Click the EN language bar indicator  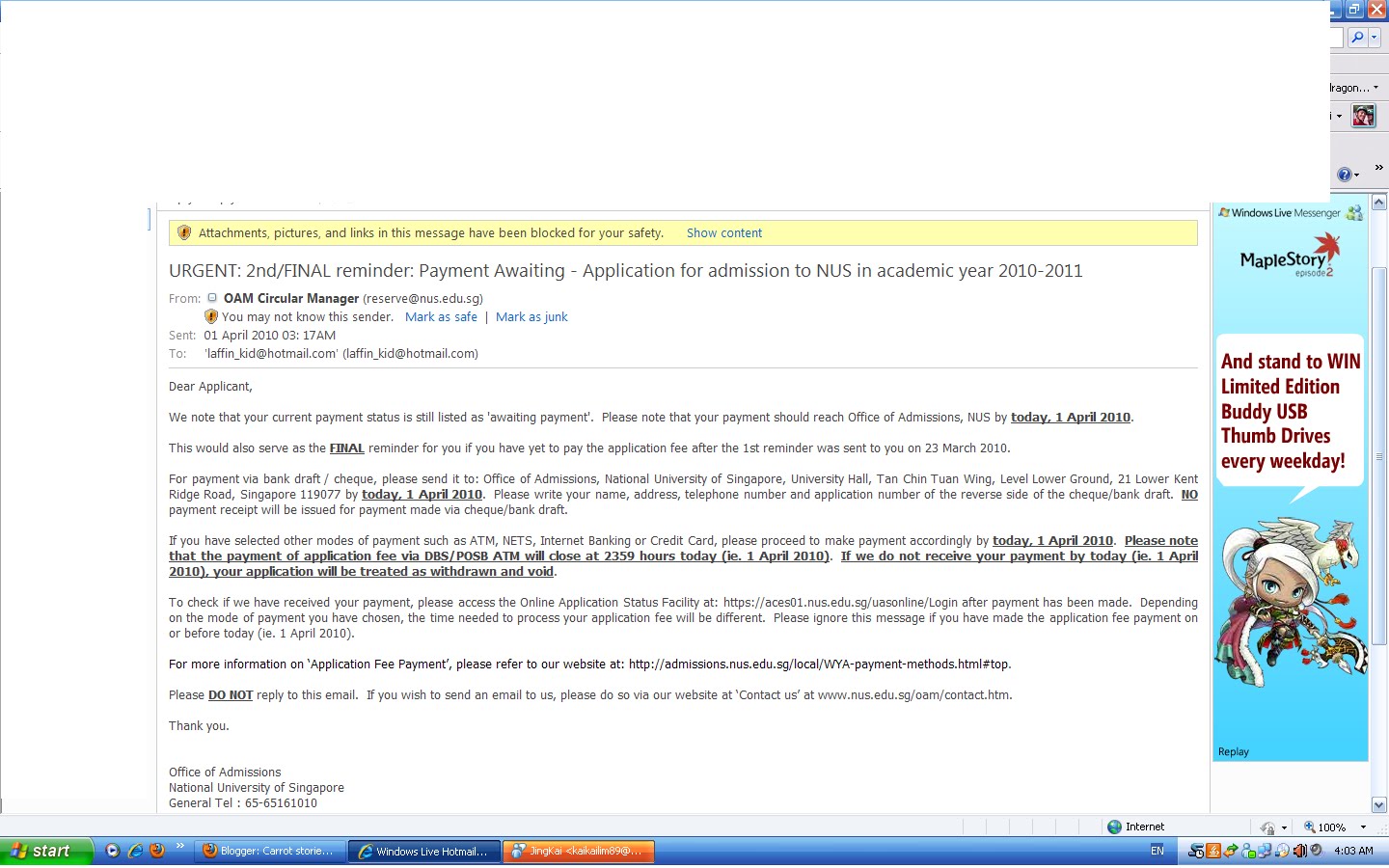[1157, 851]
